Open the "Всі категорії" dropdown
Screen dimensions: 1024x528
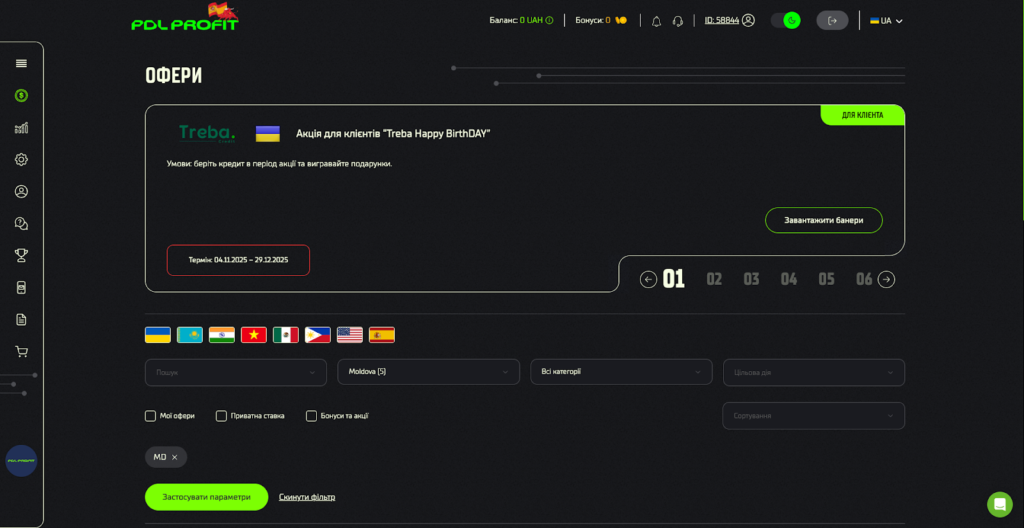point(620,372)
